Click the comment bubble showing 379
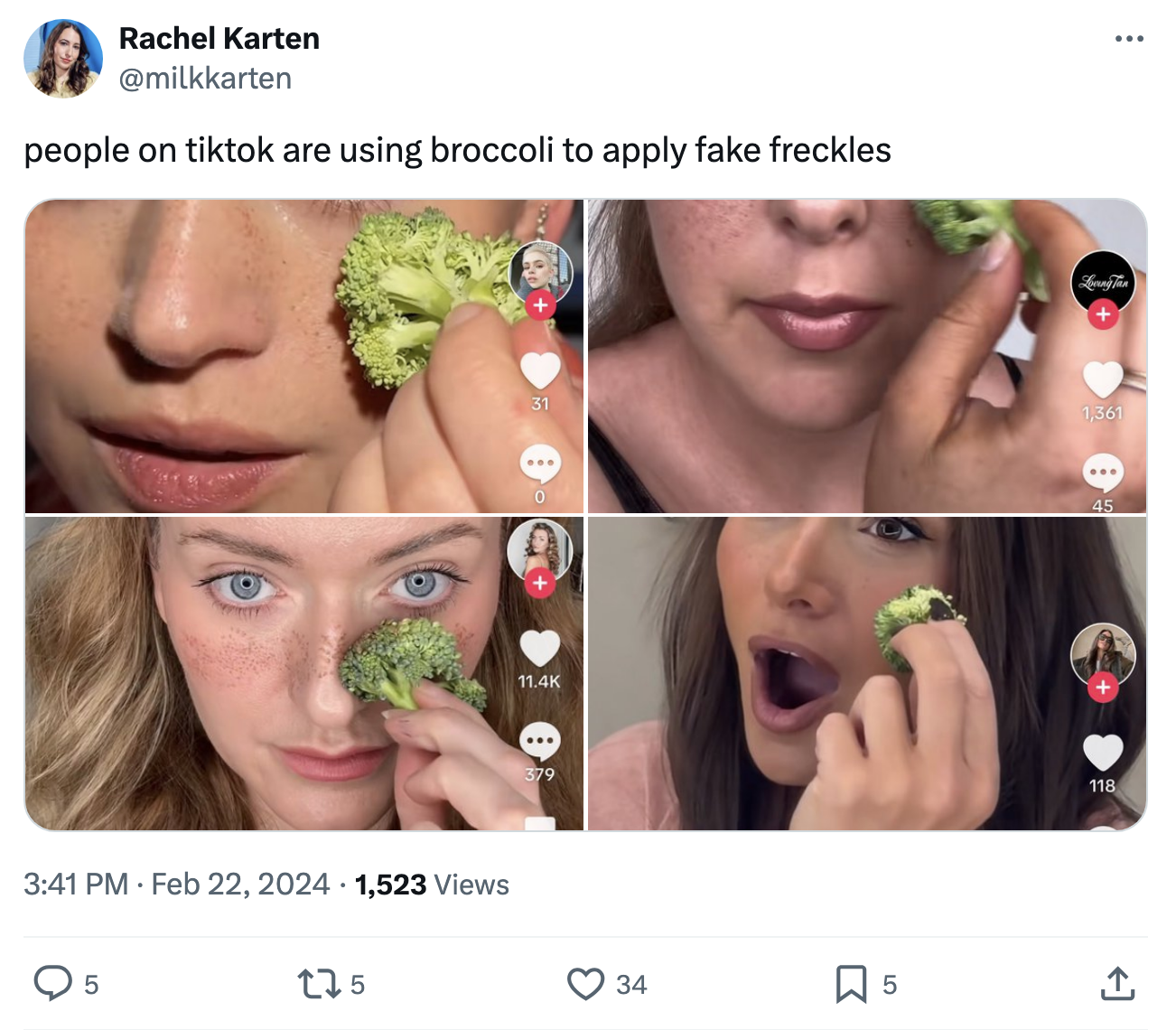This screenshot has width=1176, height=1030. pos(540,740)
